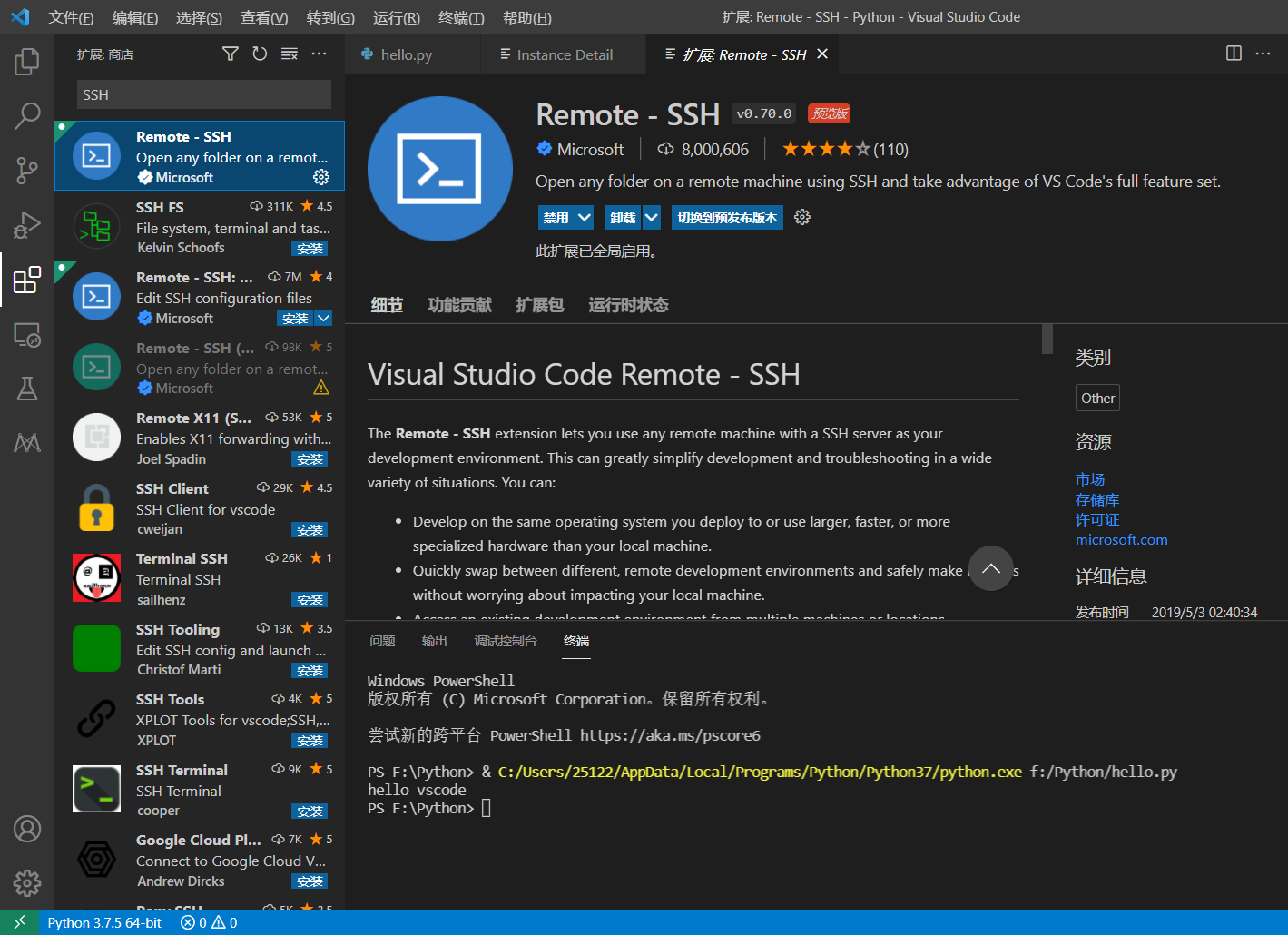
Task: Open extension detail manage gear icon
Action: coord(802,217)
